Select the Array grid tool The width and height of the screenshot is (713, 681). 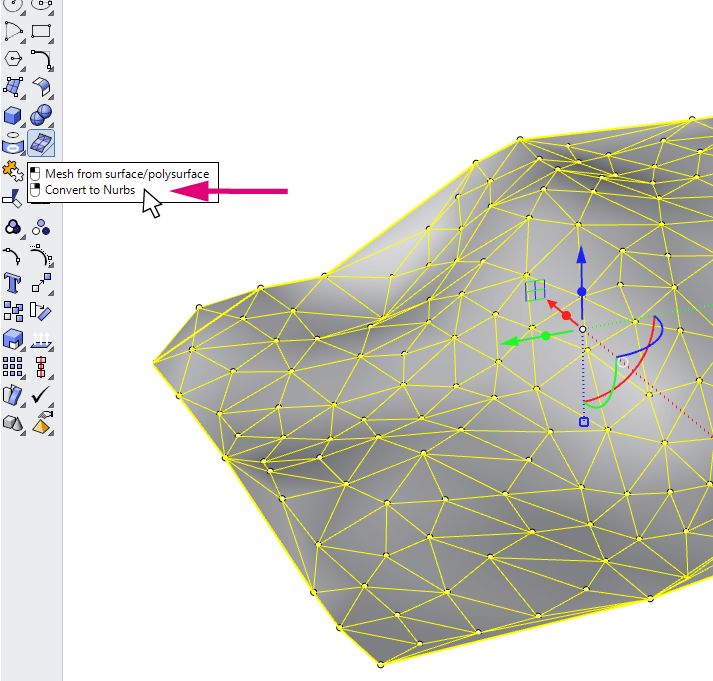(x=12, y=367)
